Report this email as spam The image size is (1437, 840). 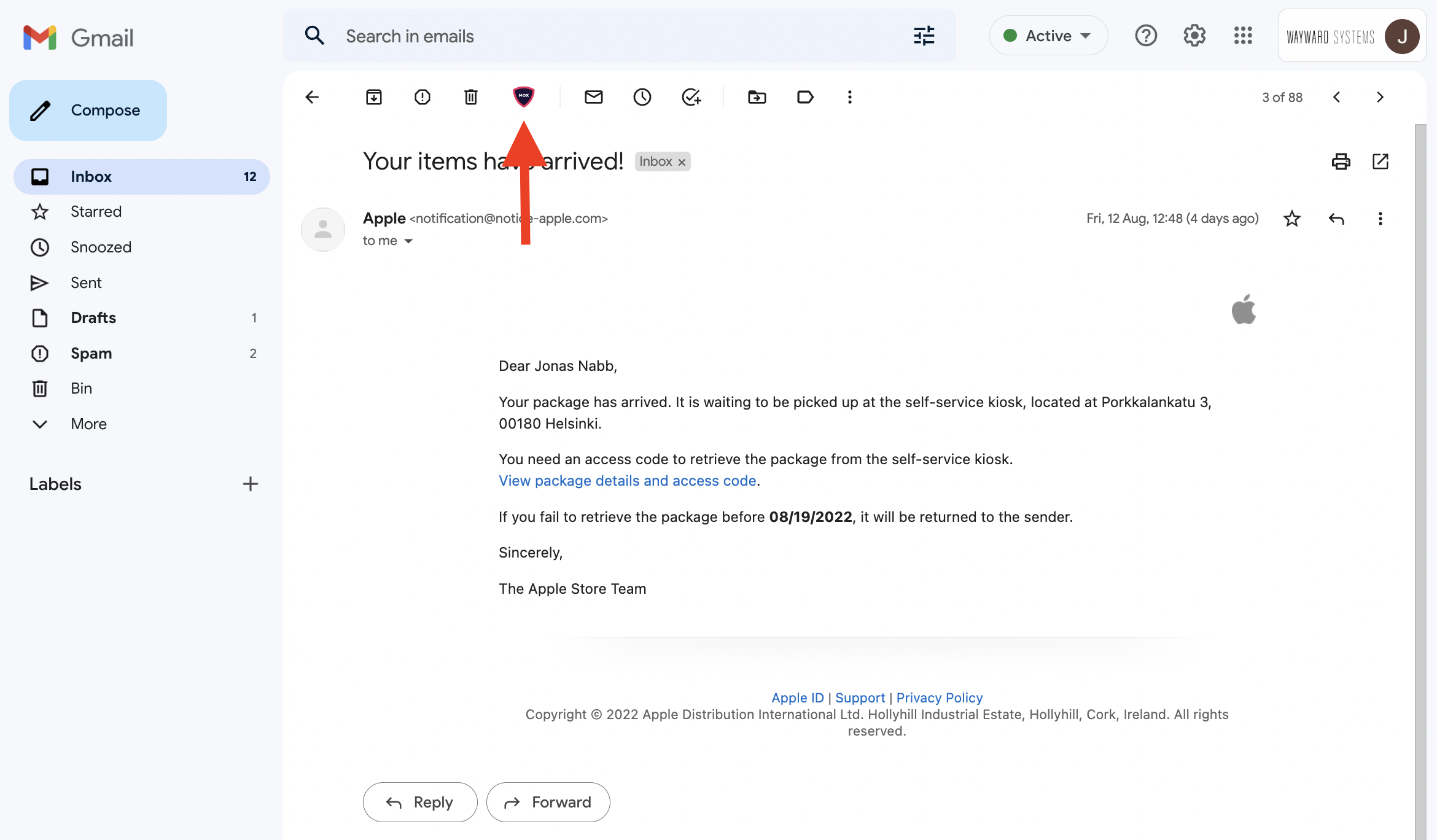pyautogui.click(x=423, y=97)
